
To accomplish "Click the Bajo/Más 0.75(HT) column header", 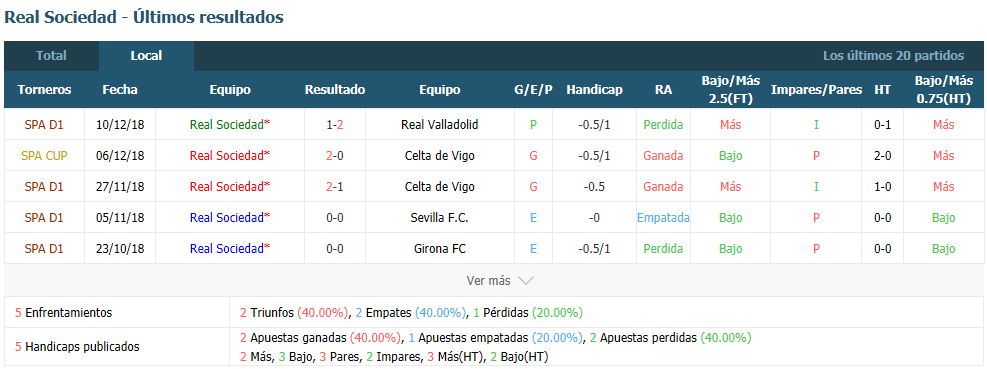I will tap(943, 89).
